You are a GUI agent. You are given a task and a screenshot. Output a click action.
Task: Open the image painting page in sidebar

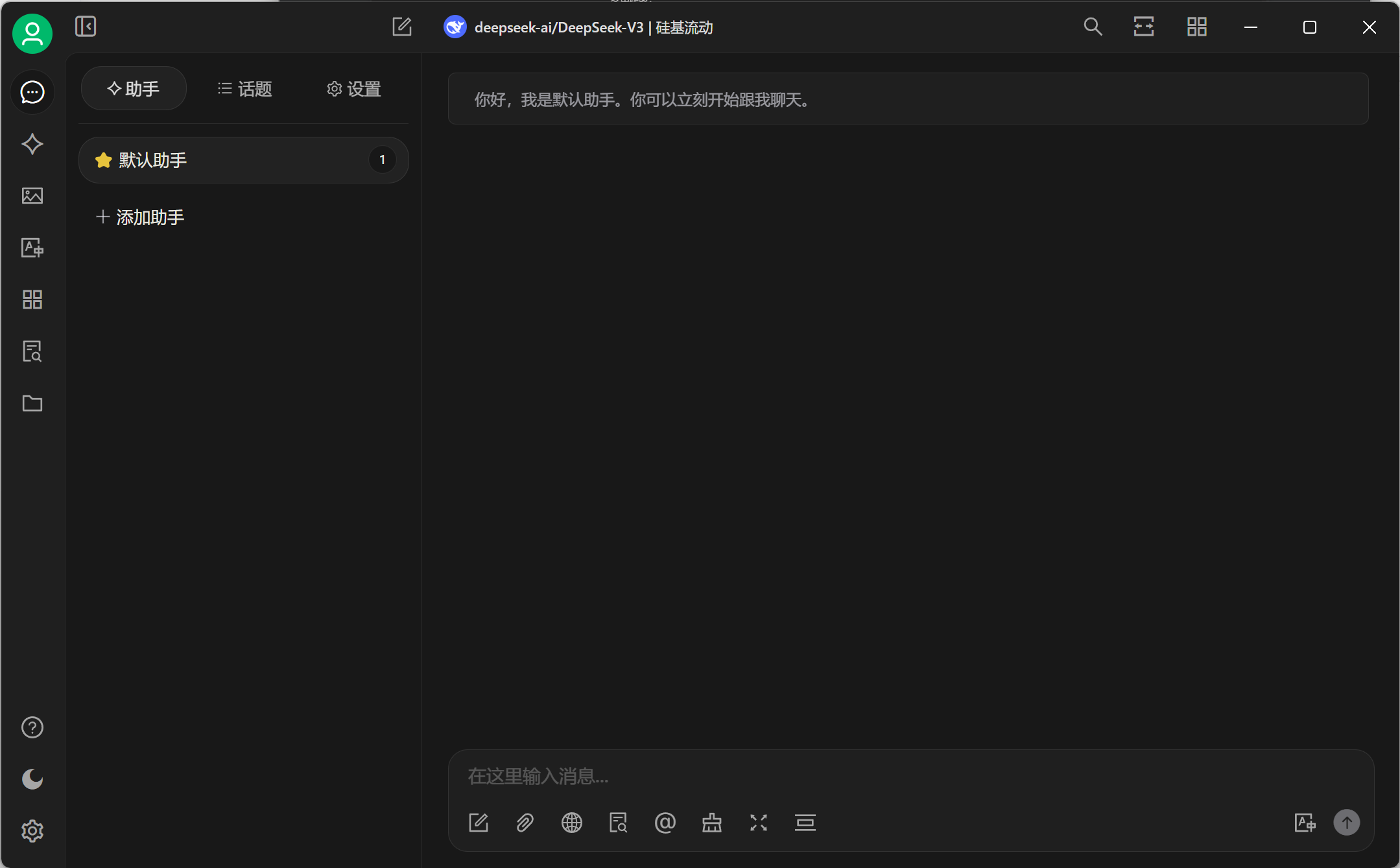tap(32, 196)
